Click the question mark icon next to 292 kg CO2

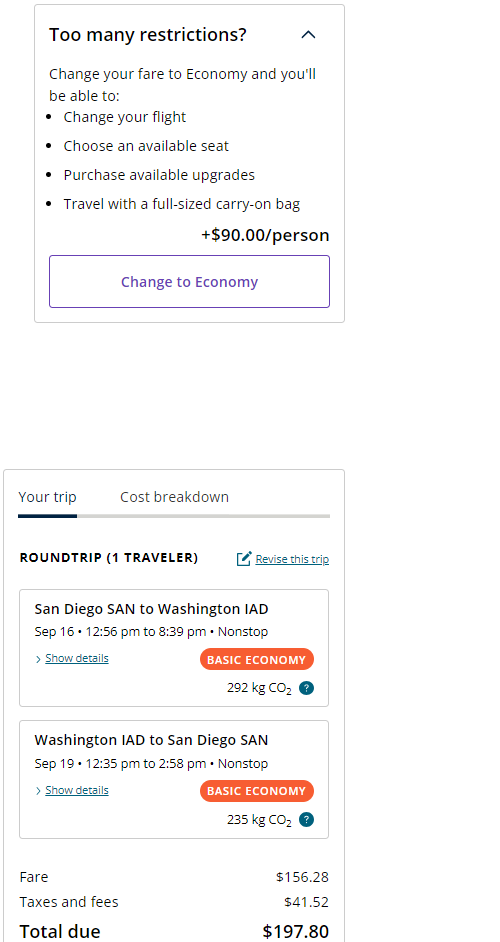point(306,688)
